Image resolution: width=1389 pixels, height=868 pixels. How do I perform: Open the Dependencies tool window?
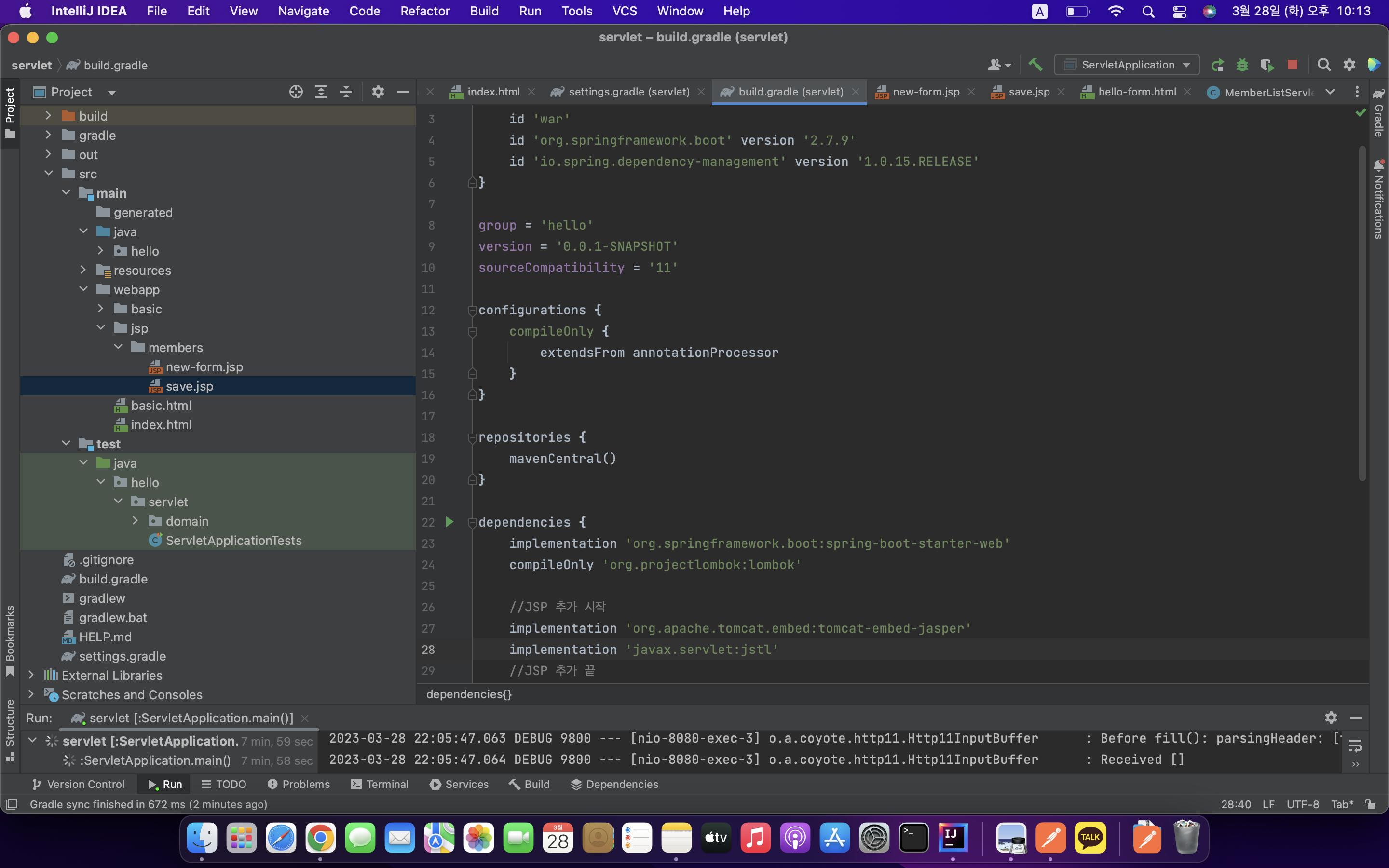(614, 784)
